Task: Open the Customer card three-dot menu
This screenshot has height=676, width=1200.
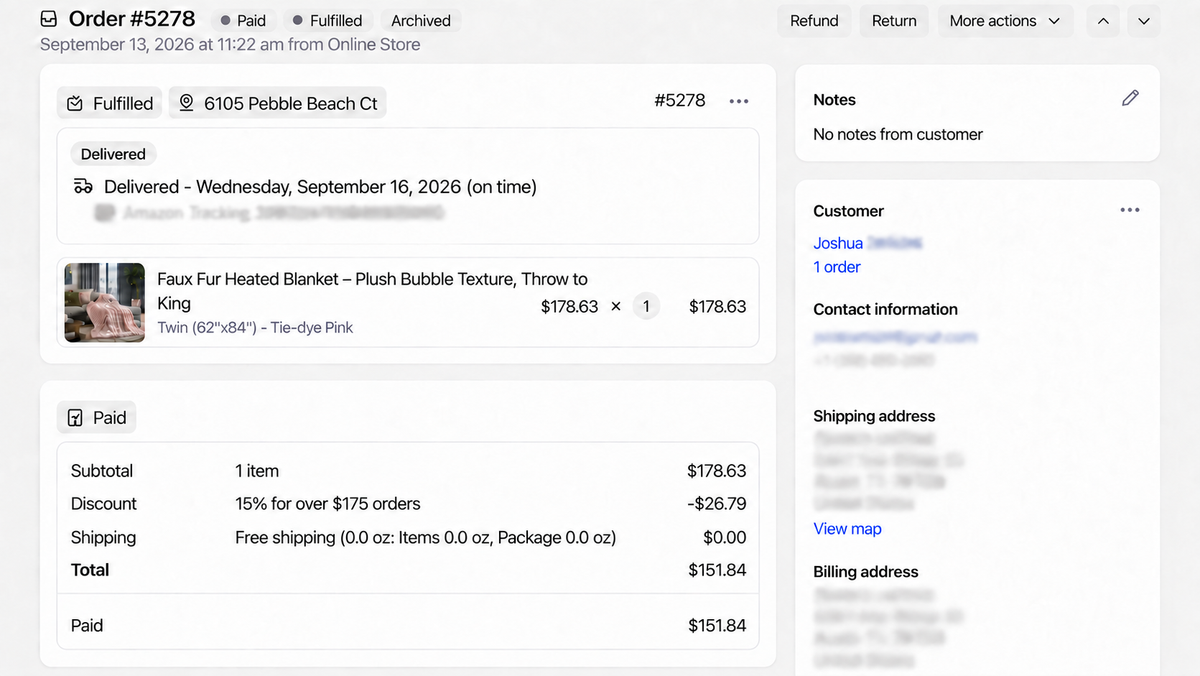Action: 1130,210
